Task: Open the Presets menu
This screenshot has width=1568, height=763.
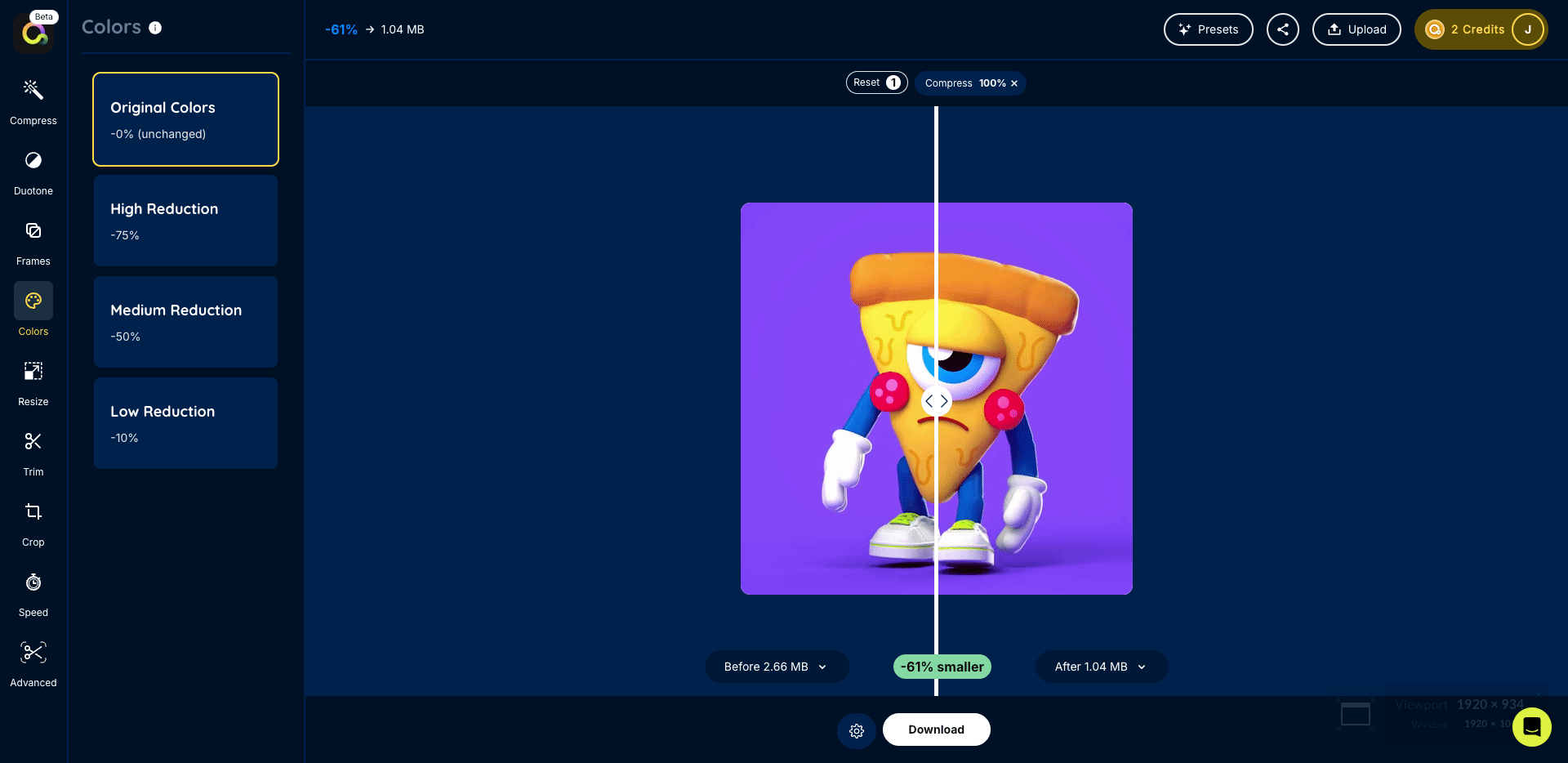Action: [1209, 29]
